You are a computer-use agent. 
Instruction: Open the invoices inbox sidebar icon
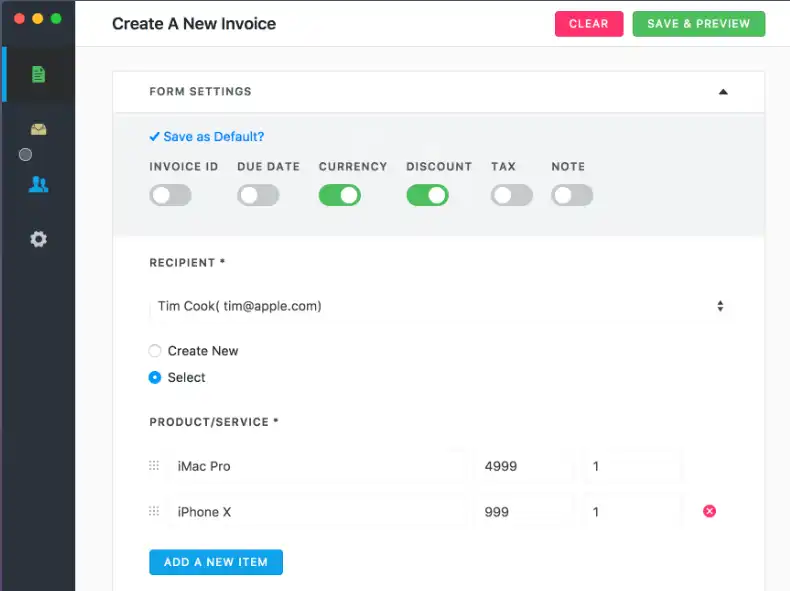click(x=38, y=129)
